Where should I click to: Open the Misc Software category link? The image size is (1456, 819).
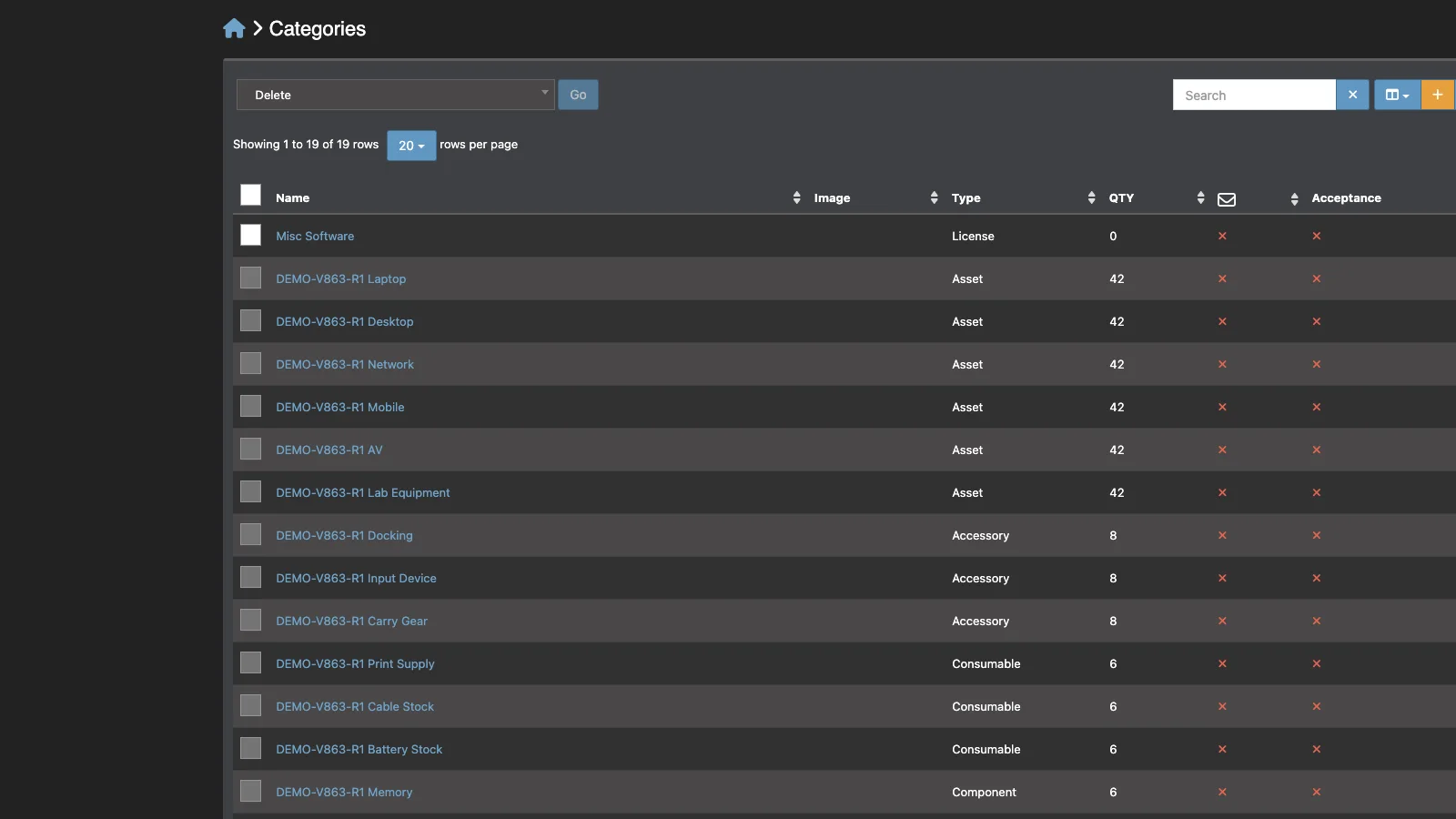[x=315, y=236]
